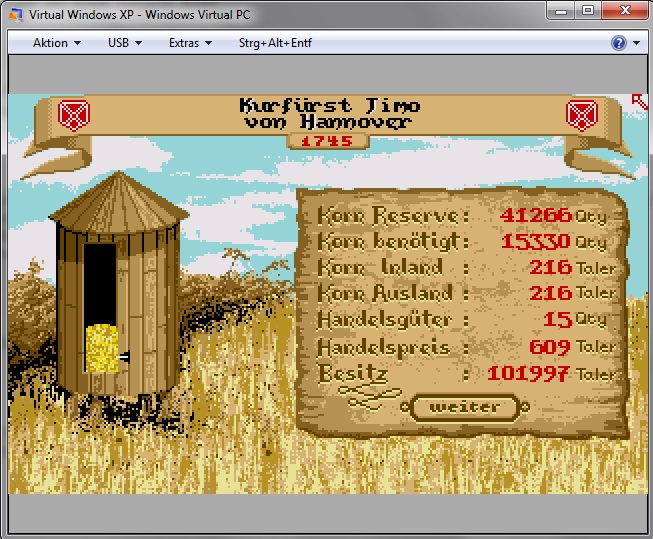
Task: Click the blue help question mark icon
Action: (x=619, y=43)
